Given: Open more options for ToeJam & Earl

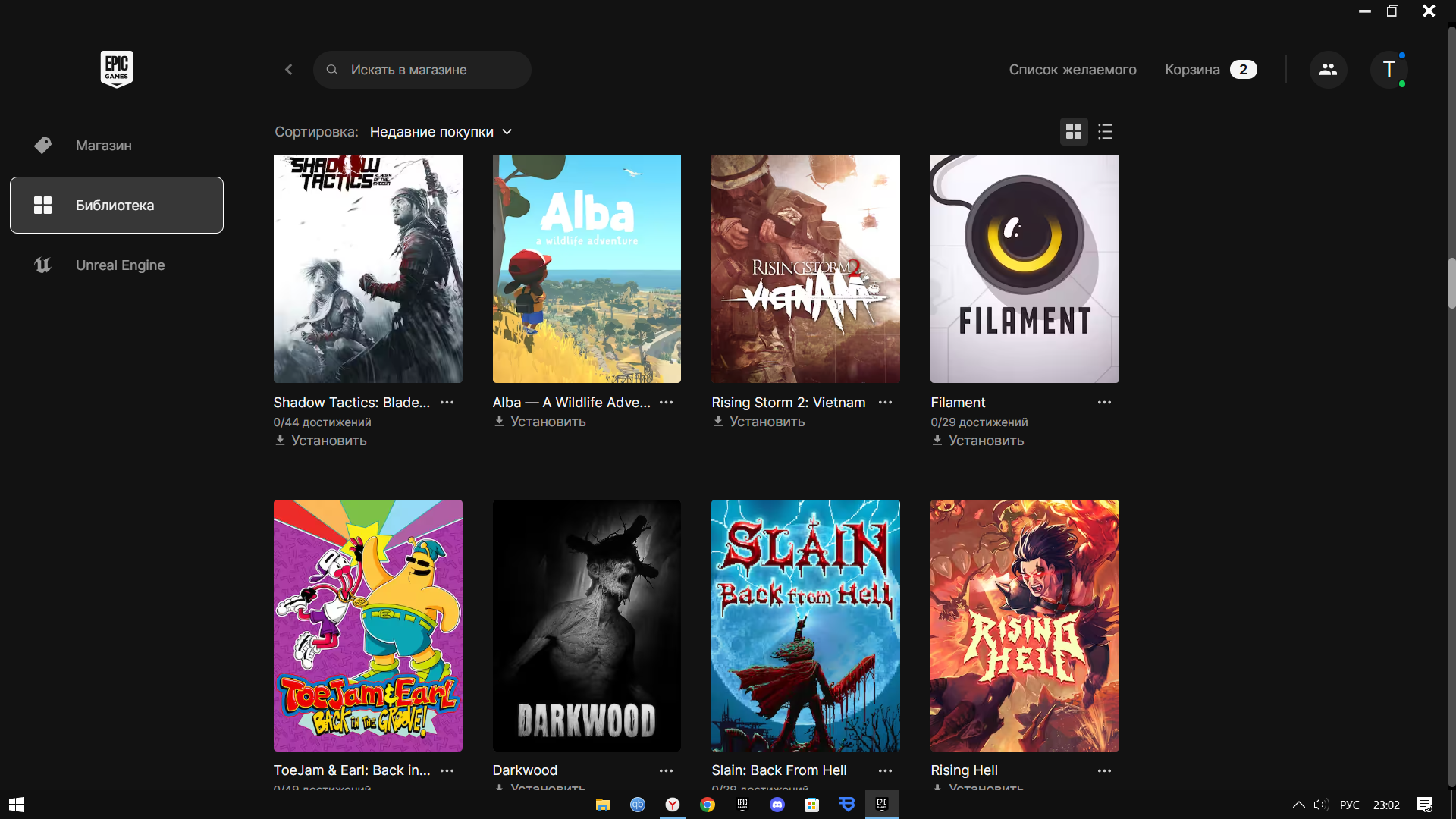Looking at the screenshot, I should pos(447,770).
